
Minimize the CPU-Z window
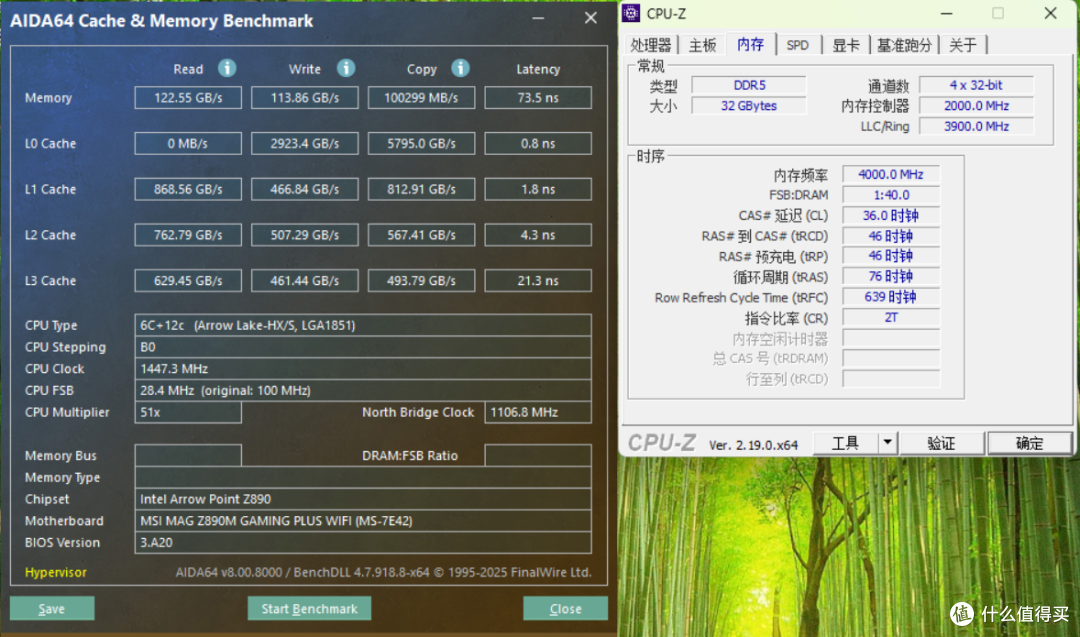point(946,13)
